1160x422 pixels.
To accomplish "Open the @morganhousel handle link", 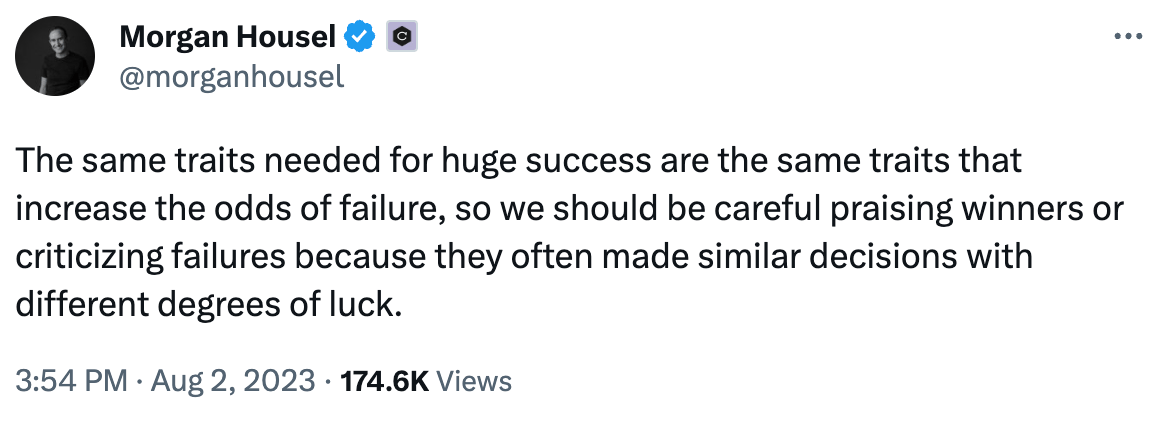I will [x=232, y=76].
